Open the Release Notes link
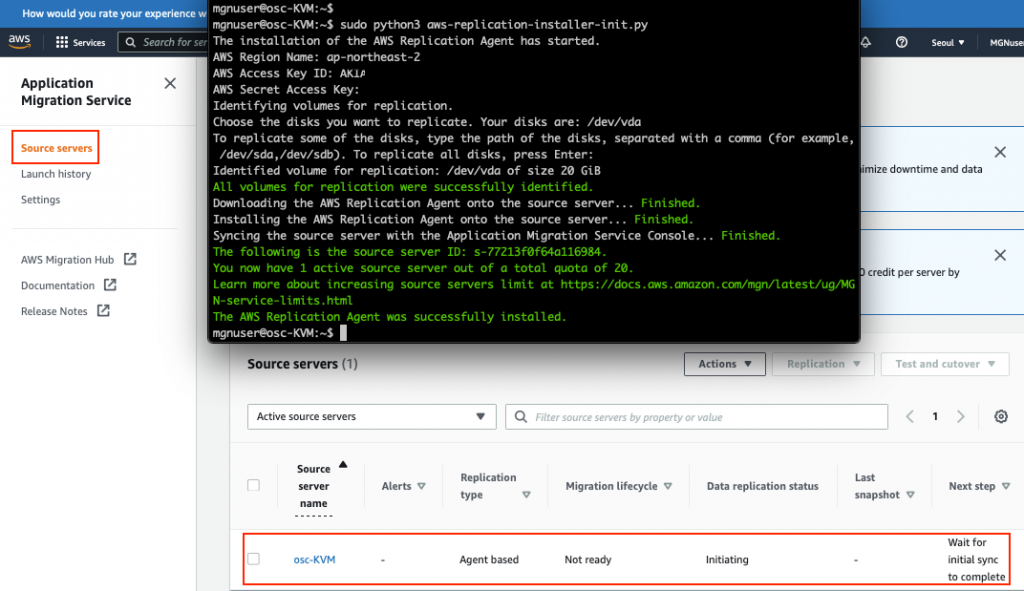 54,311
